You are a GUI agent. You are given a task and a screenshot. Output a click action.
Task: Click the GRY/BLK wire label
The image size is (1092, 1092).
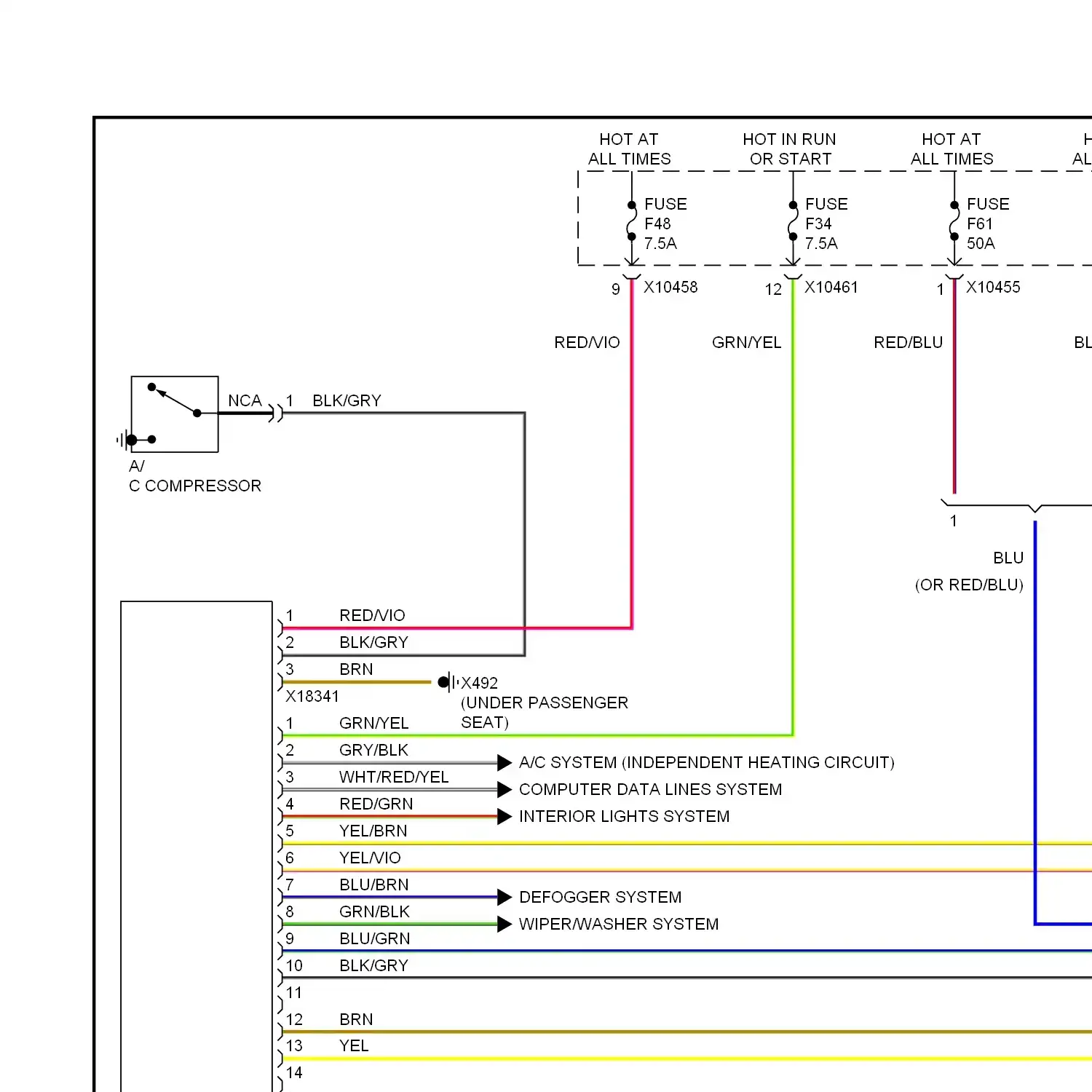pos(373,750)
